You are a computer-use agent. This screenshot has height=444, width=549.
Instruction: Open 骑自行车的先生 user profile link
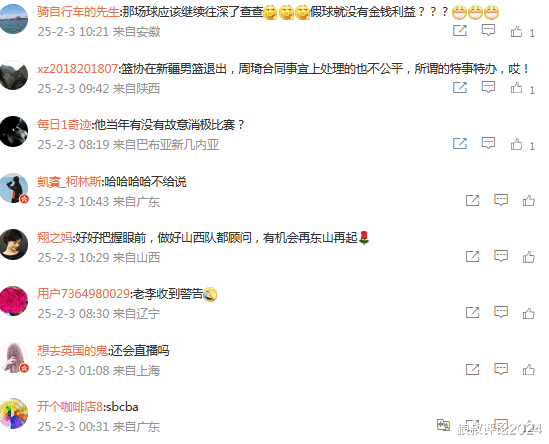click(78, 12)
